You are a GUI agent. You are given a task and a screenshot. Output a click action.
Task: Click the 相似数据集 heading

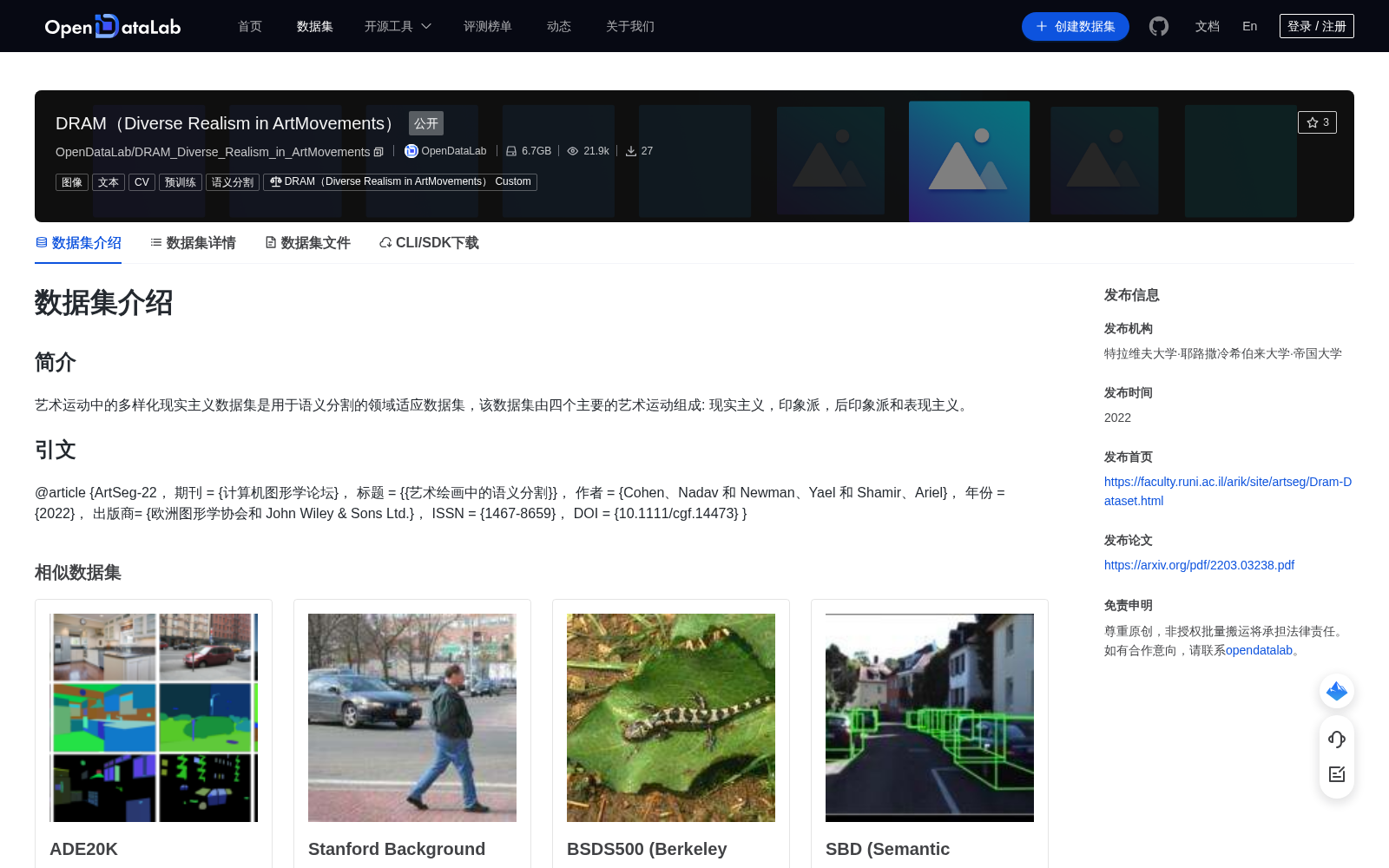[78, 573]
